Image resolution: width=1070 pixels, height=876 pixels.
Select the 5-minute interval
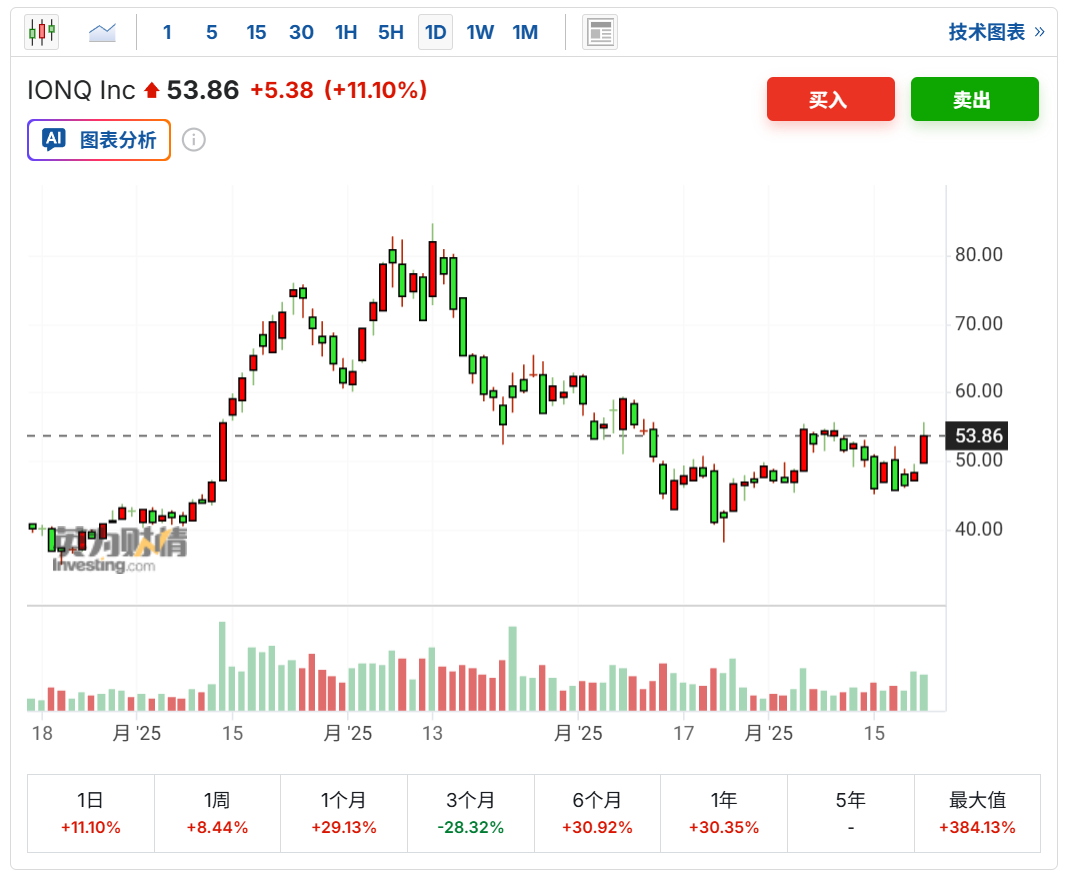tap(211, 32)
